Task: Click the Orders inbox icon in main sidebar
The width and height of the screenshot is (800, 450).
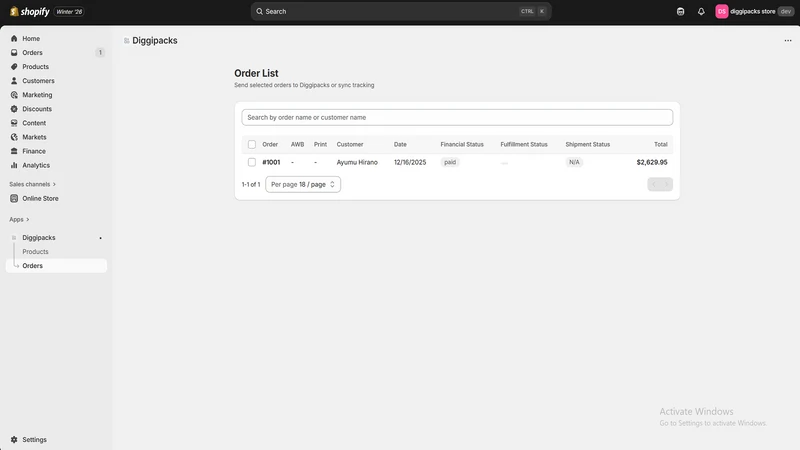Action: (14, 53)
